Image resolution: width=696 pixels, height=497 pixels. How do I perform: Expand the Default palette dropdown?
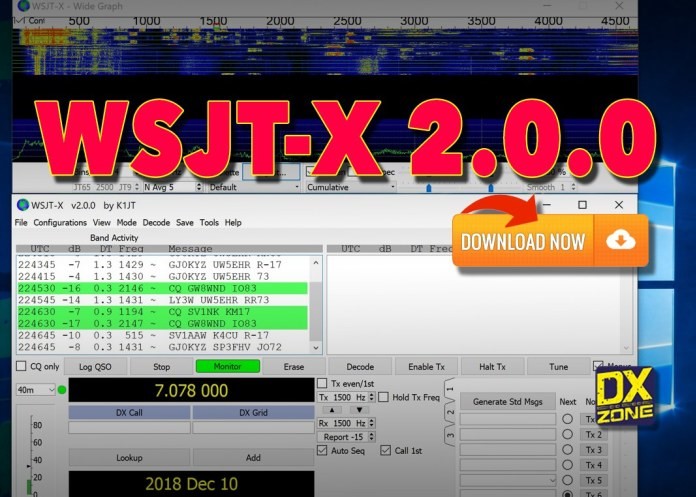pyautogui.click(x=254, y=187)
